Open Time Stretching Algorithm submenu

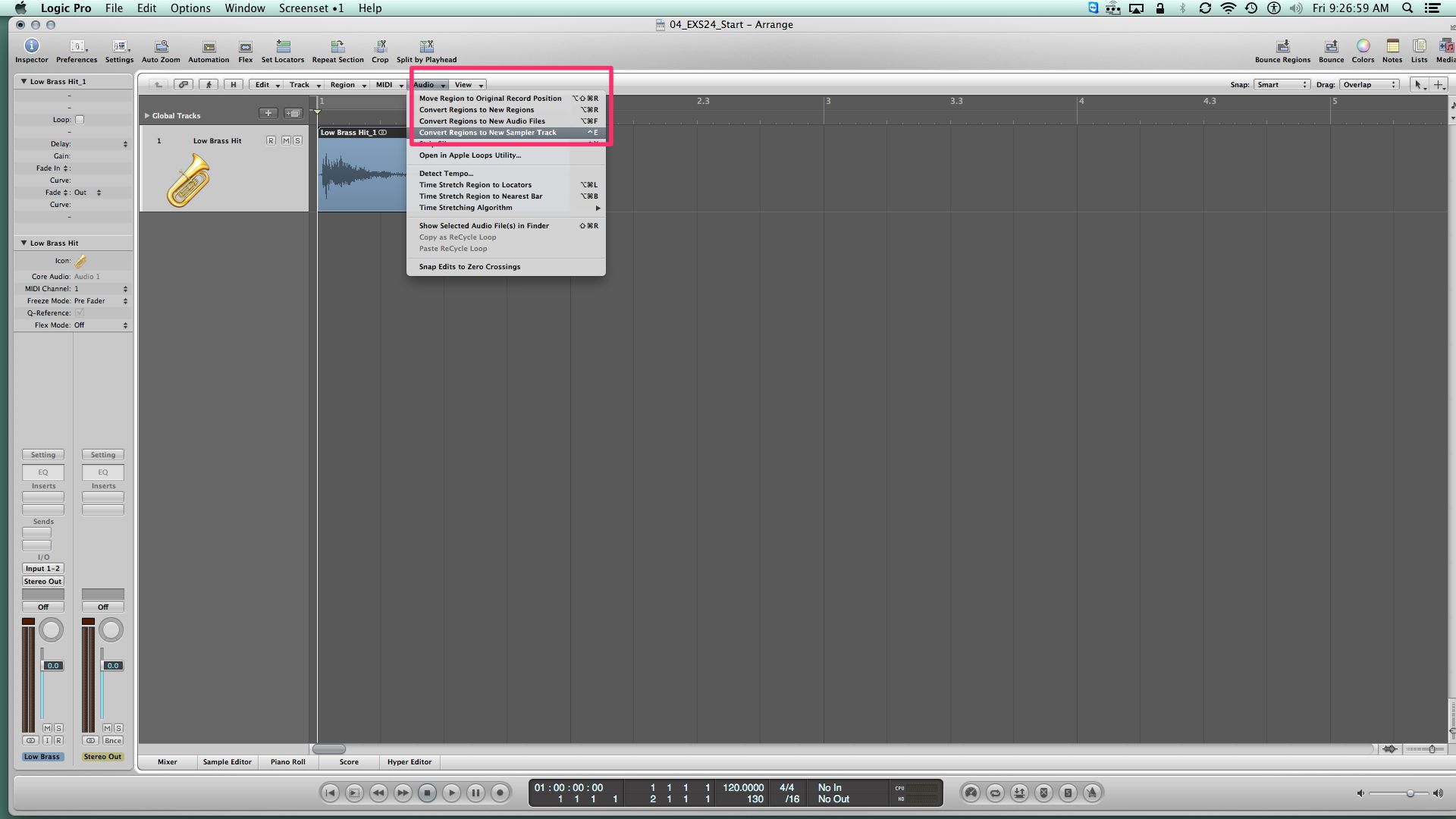point(507,208)
